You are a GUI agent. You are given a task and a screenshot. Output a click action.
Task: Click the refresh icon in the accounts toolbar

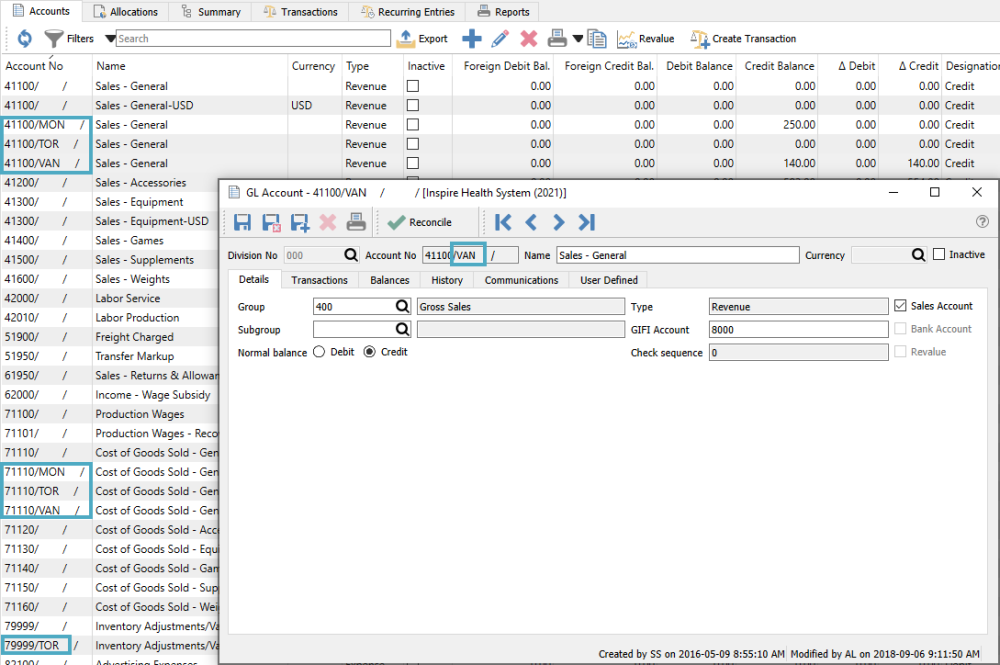25,39
